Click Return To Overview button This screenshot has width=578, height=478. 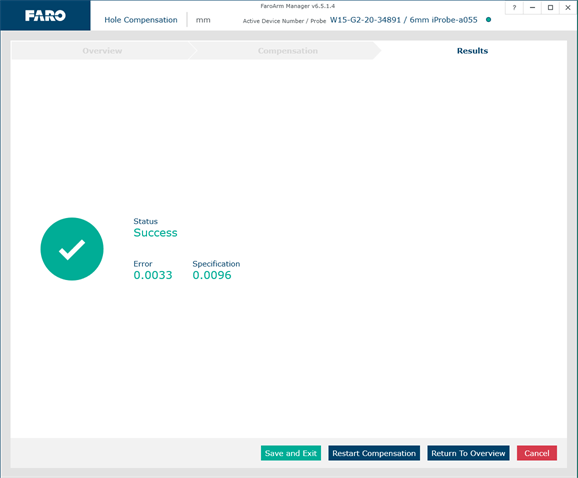click(468, 453)
